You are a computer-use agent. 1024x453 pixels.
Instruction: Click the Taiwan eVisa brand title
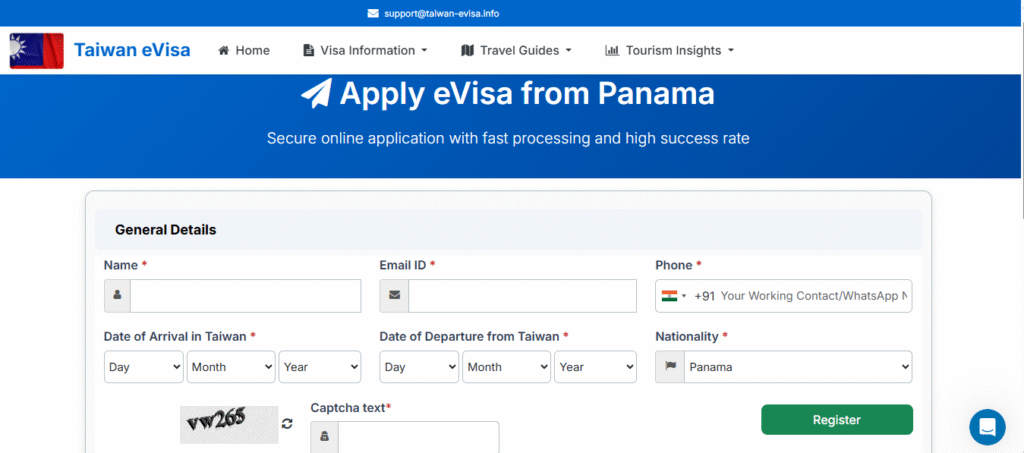tap(132, 50)
